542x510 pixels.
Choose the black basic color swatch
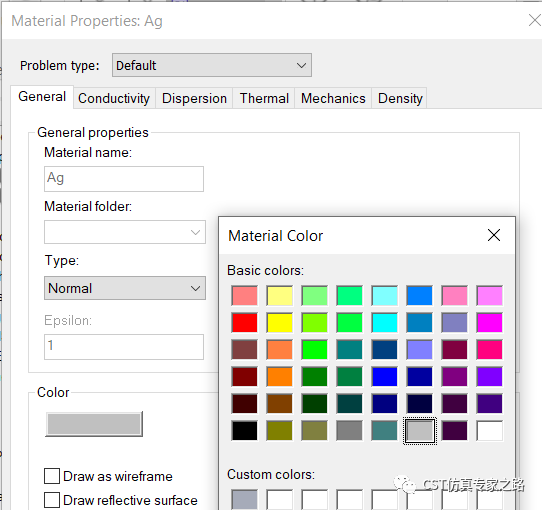click(x=245, y=430)
